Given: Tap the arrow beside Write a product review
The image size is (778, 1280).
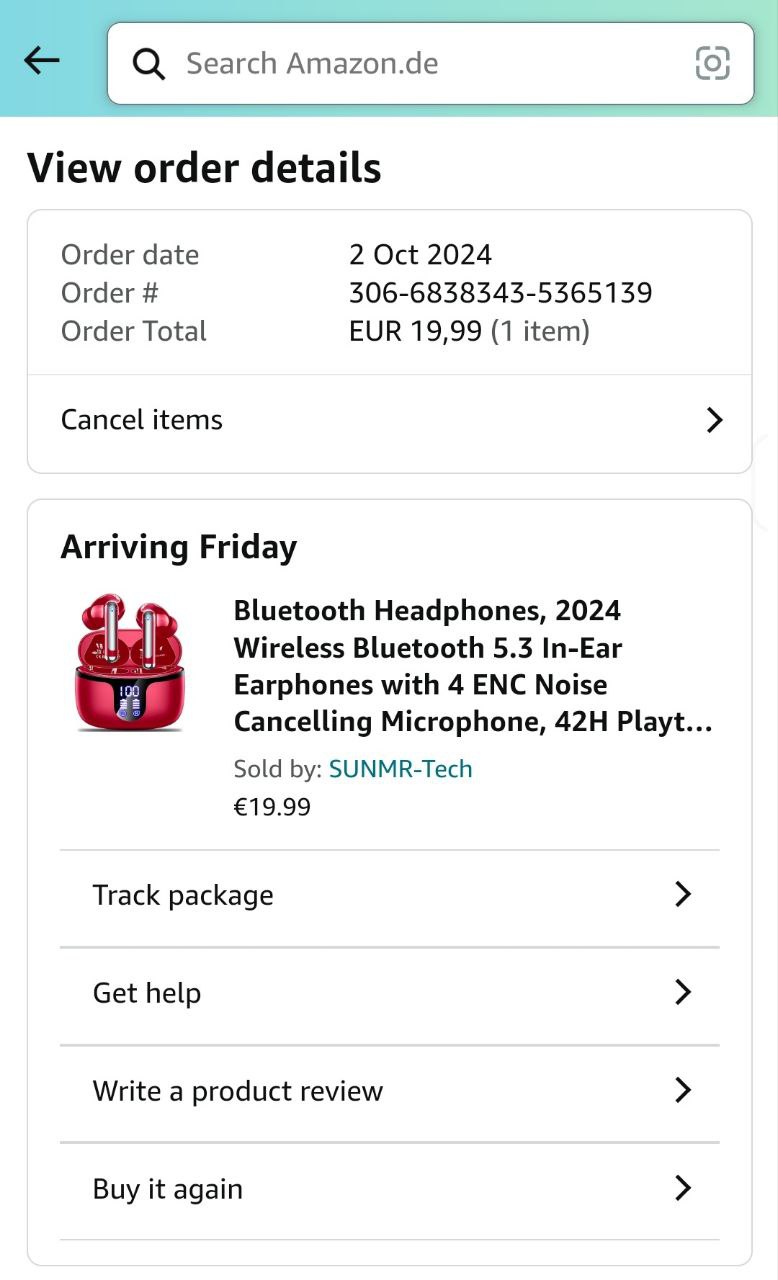Looking at the screenshot, I should (683, 1090).
